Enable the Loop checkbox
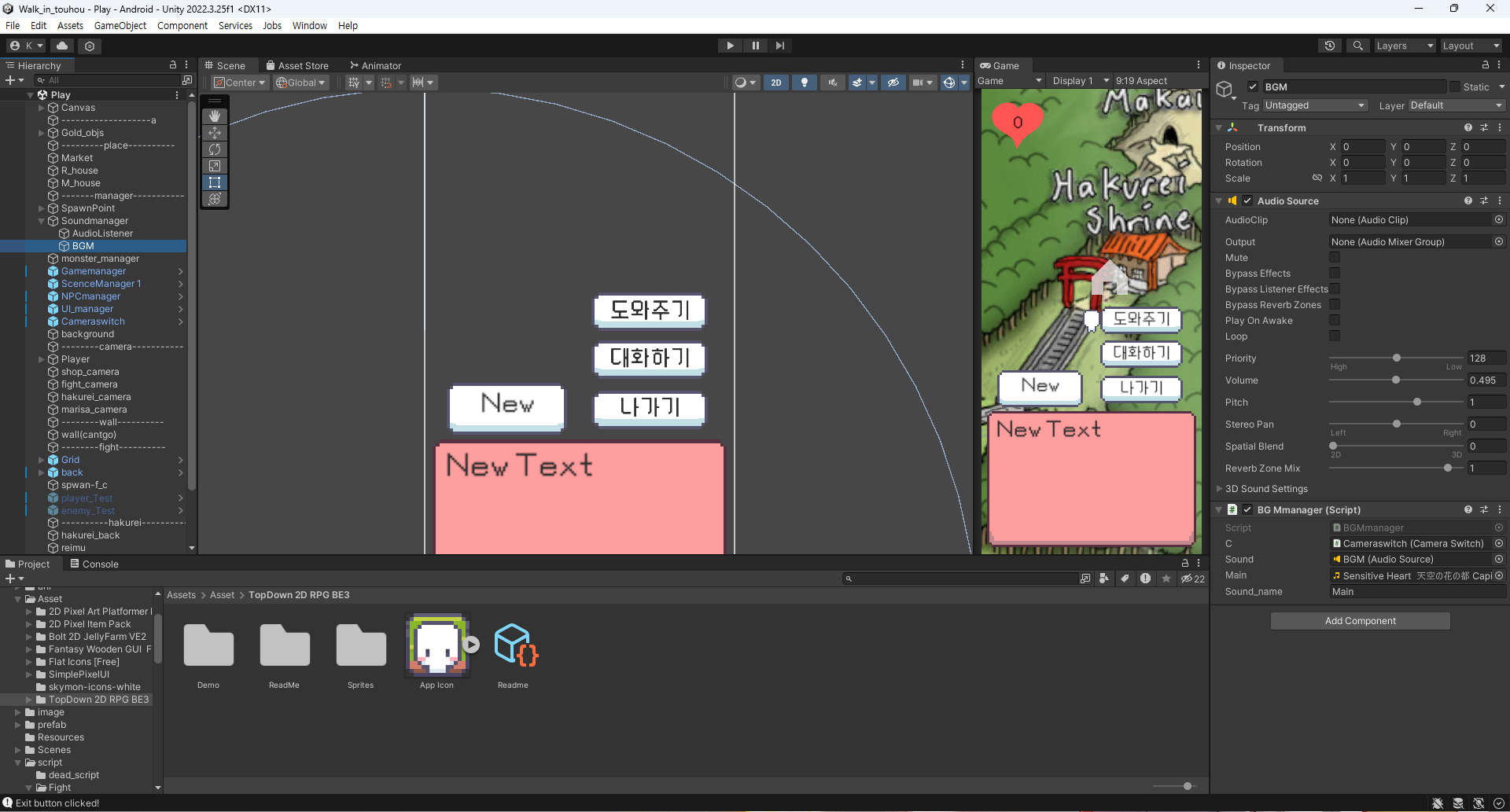Viewport: 1510px width, 812px height. pos(1335,336)
